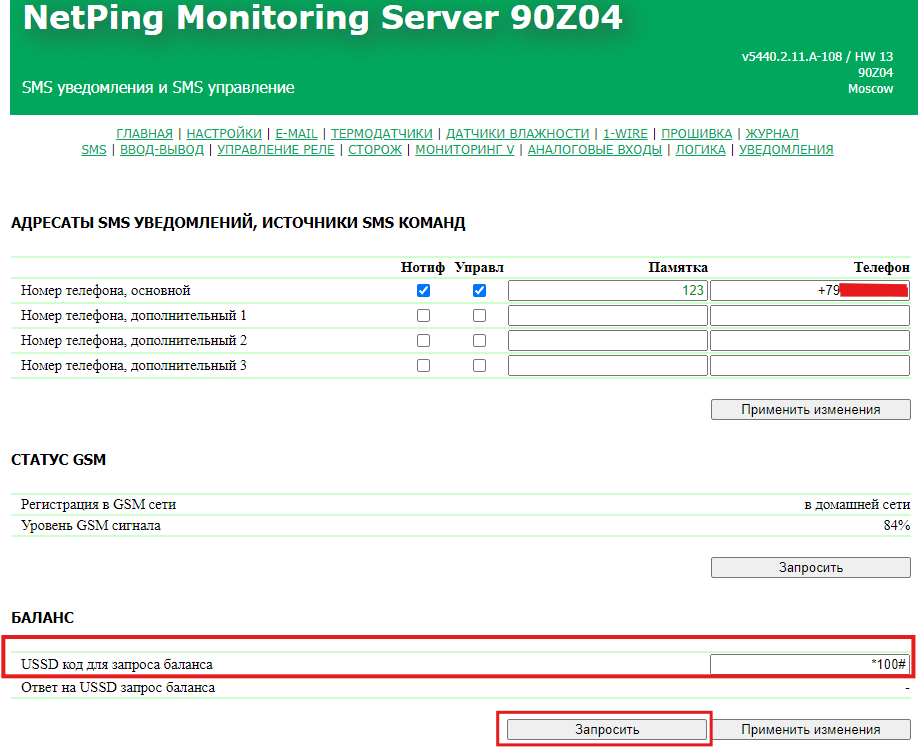Screen dimensions: 918x747
Task: Toggle Управл checkbox for основной phone number
Action: [x=479, y=290]
